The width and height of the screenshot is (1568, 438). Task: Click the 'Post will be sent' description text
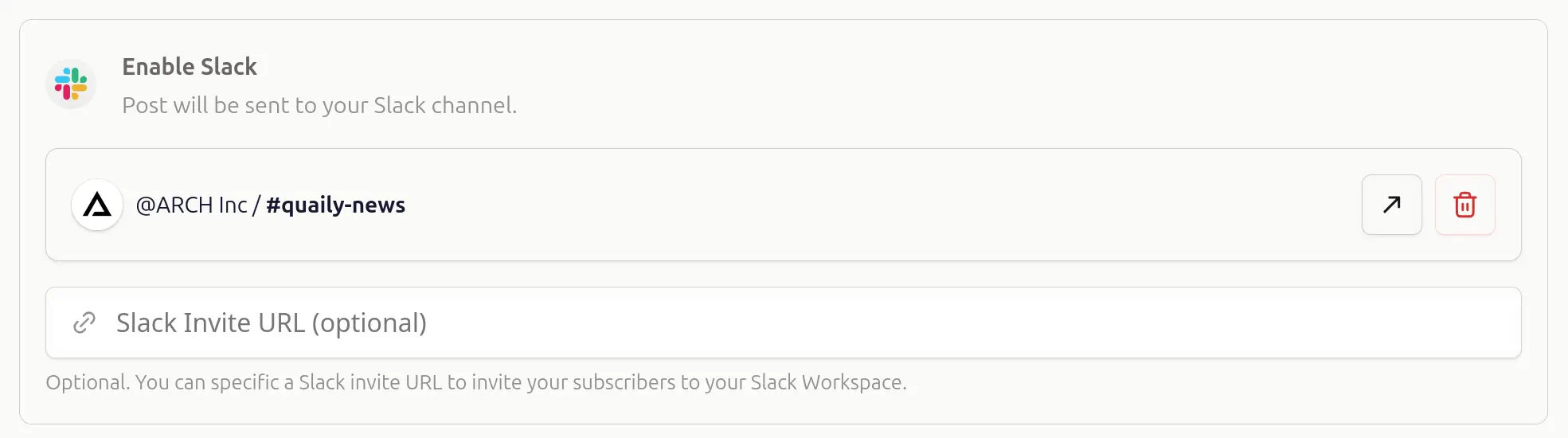tap(319, 105)
